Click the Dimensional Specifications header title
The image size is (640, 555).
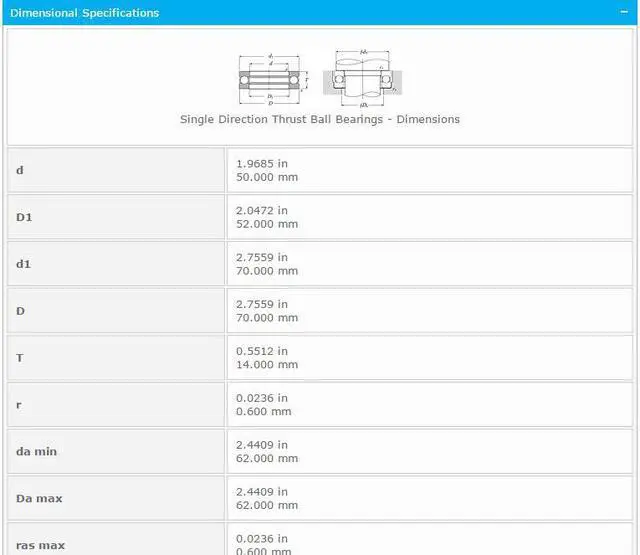pos(84,13)
